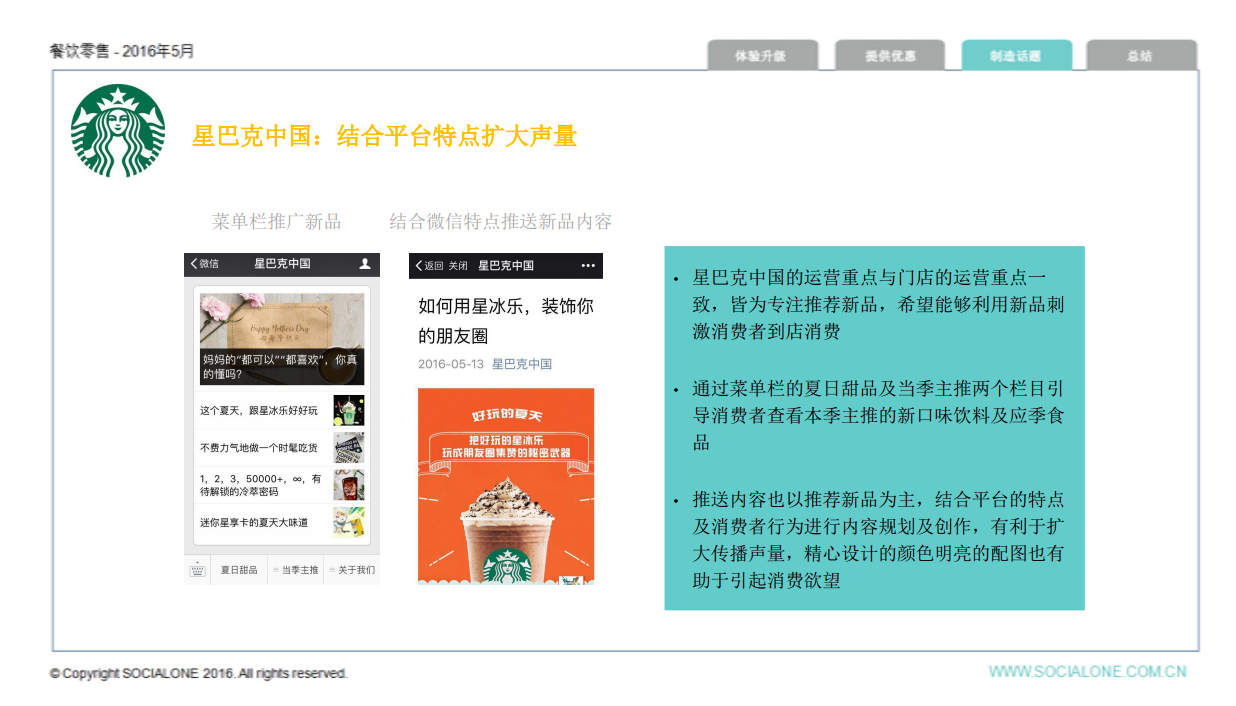
Task: Expand the 关于我们 menu
Action: coord(352,570)
